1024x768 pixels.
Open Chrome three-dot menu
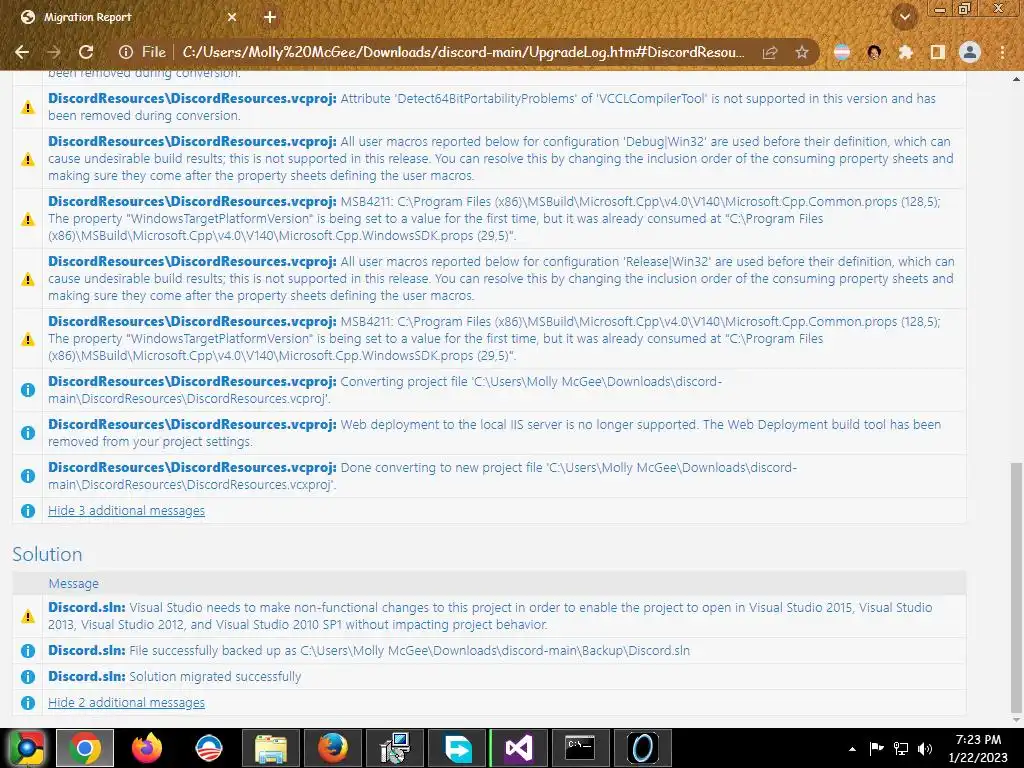point(1002,52)
